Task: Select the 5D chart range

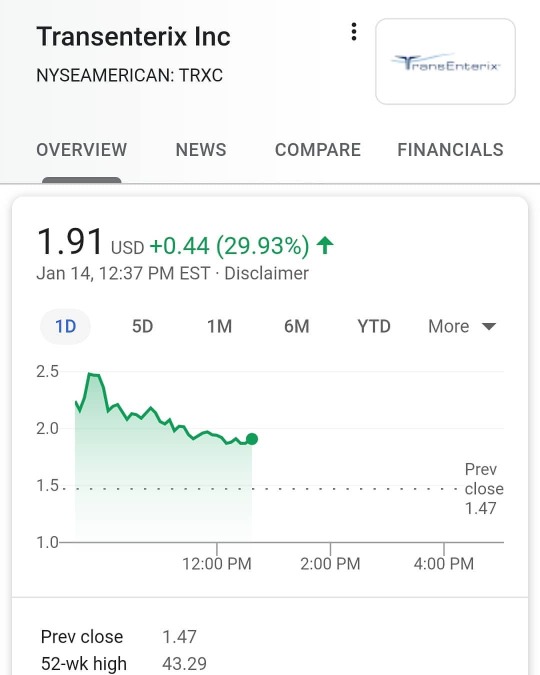Action: 143,326
